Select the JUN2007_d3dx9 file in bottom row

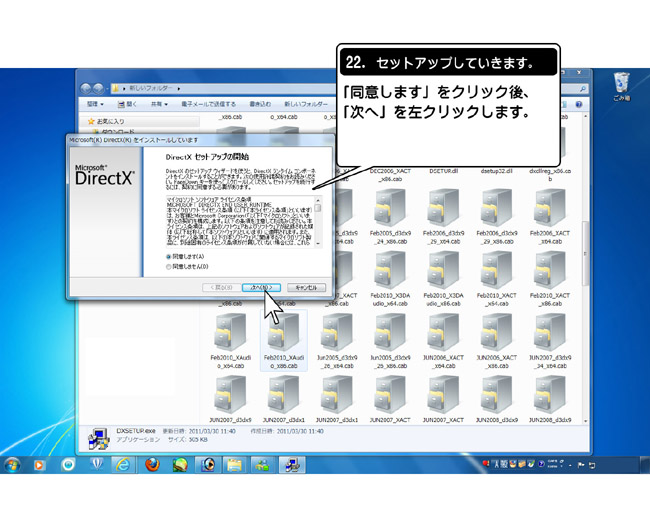pos(230,394)
